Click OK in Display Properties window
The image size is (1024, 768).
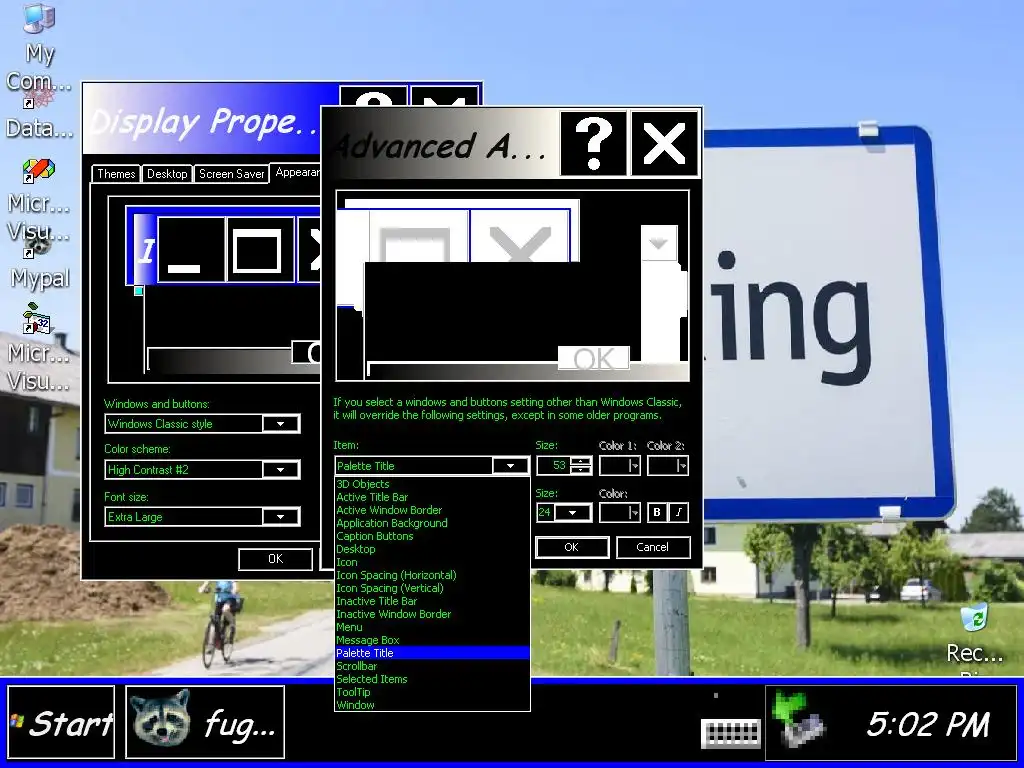click(276, 559)
